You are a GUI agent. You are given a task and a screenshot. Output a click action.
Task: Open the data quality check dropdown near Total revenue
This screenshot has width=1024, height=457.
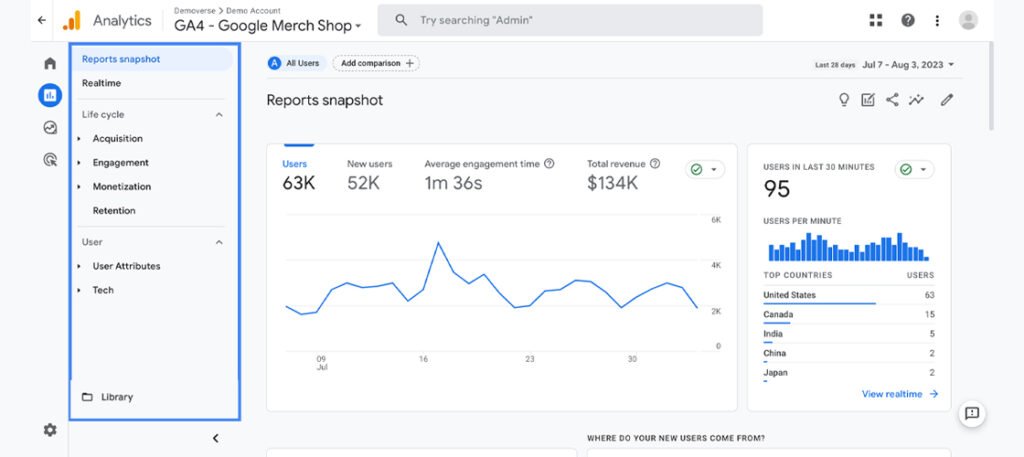click(x=706, y=169)
